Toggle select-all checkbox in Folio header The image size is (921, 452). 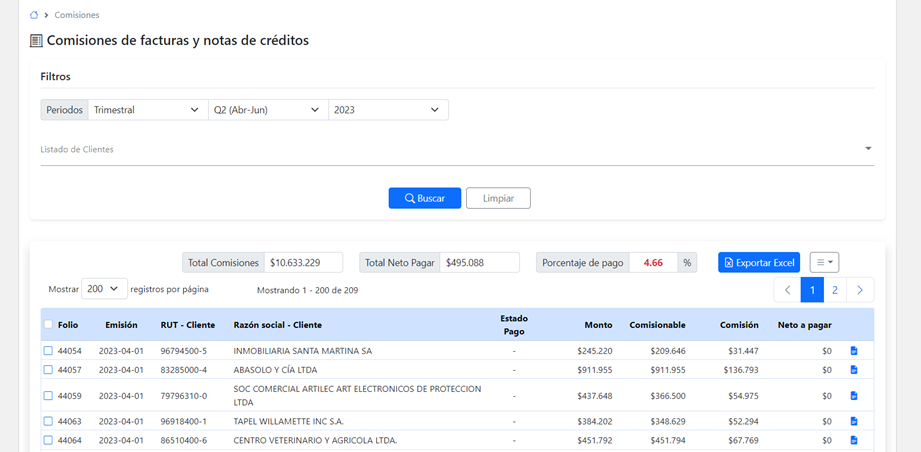48,325
